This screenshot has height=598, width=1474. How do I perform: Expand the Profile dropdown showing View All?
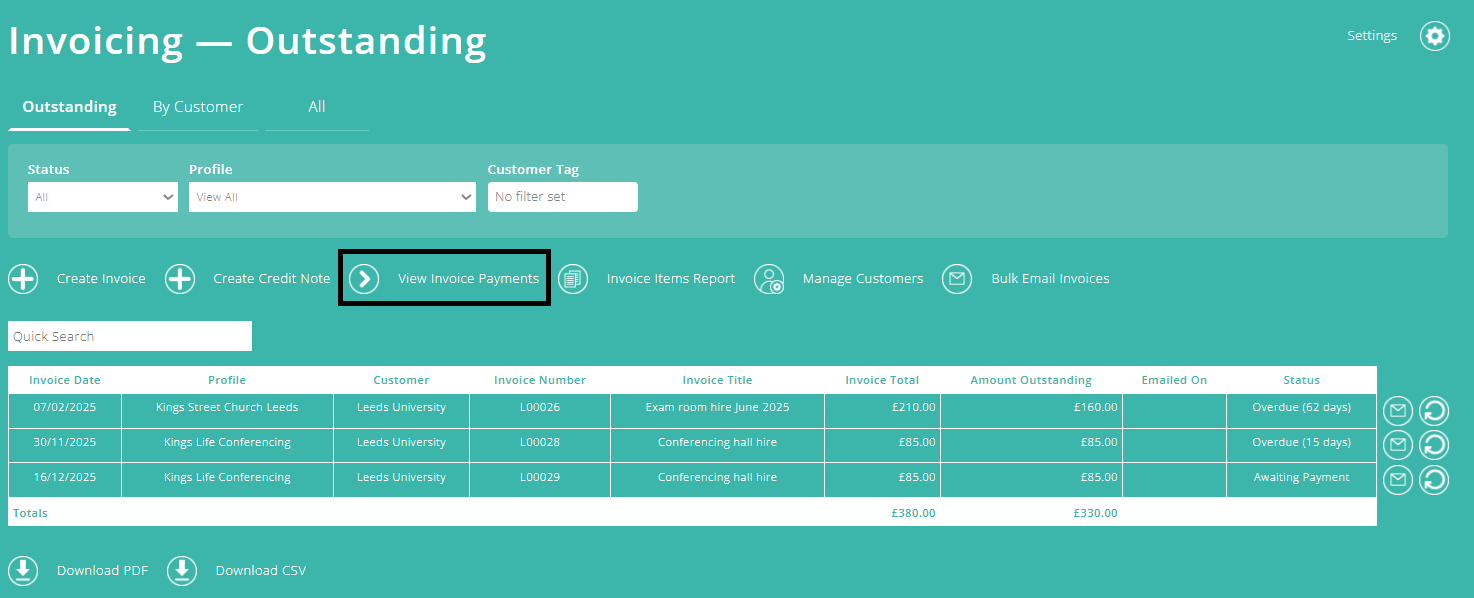[x=331, y=197]
